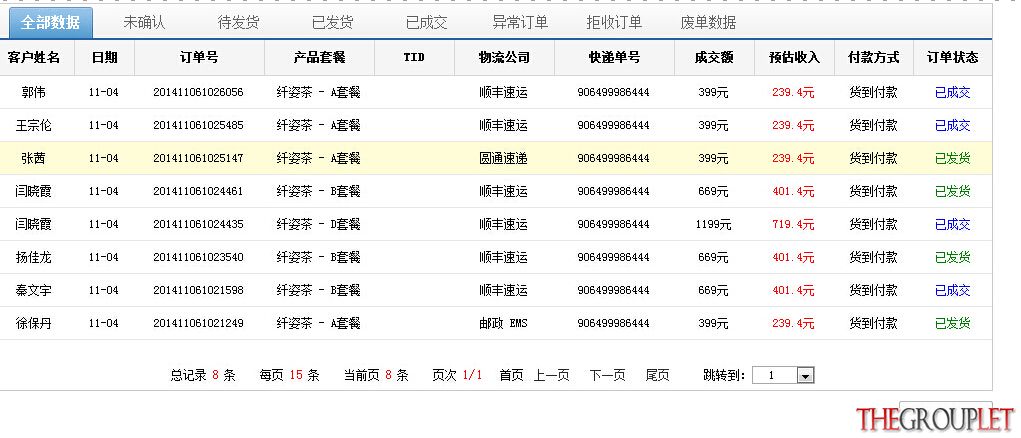Open the 跳转到 page dropdown

pyautogui.click(x=783, y=376)
